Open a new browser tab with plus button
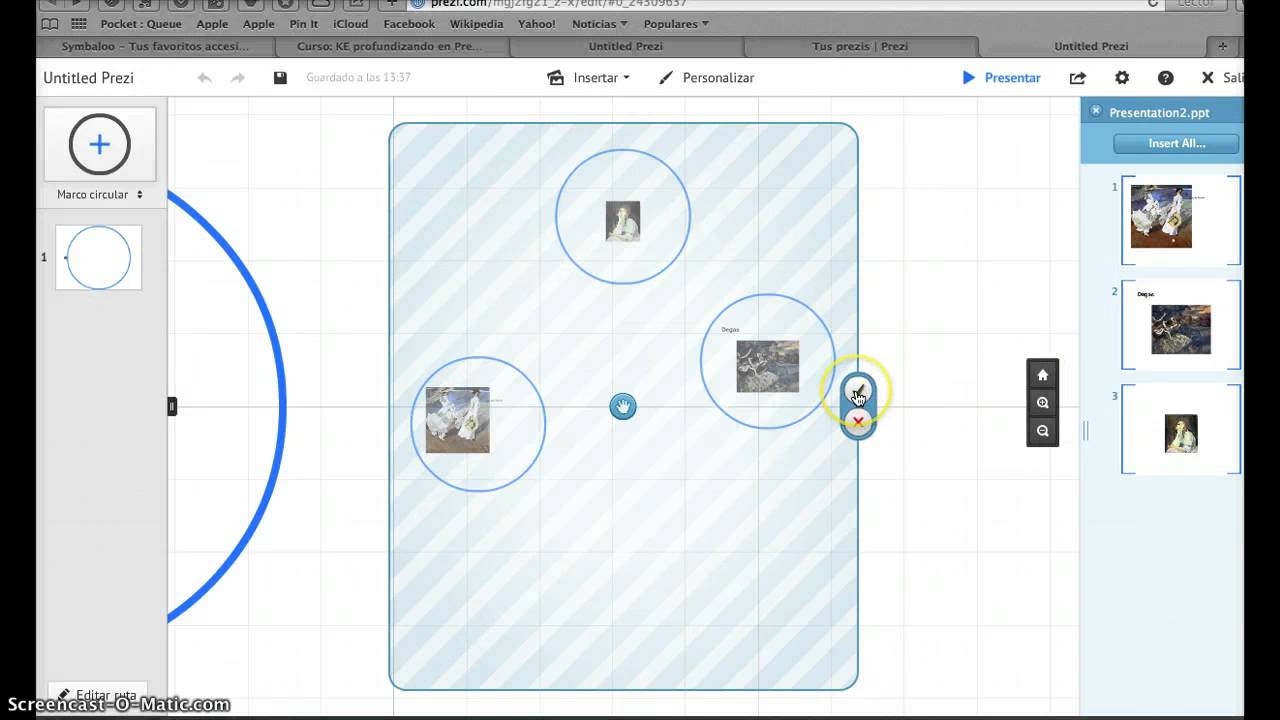 point(1222,46)
